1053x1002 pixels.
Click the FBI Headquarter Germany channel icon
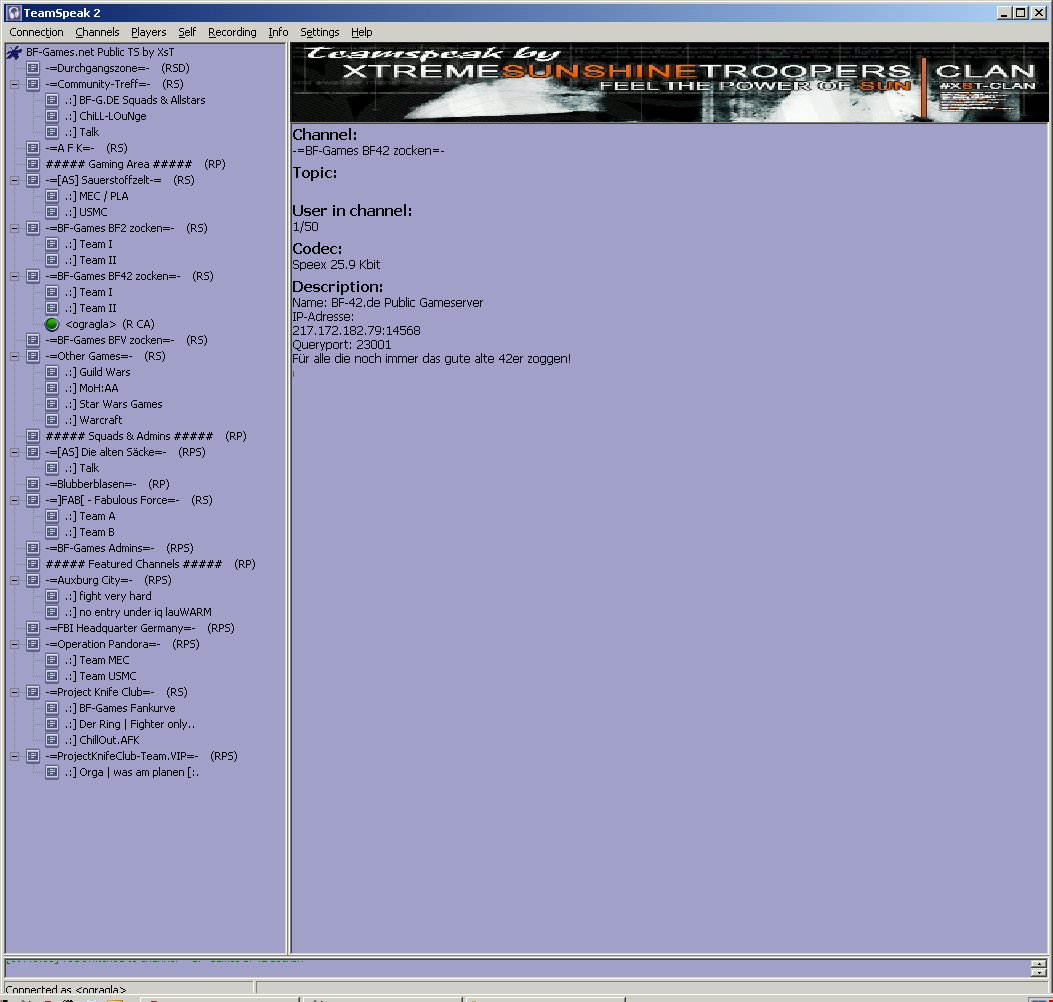[x=33, y=628]
